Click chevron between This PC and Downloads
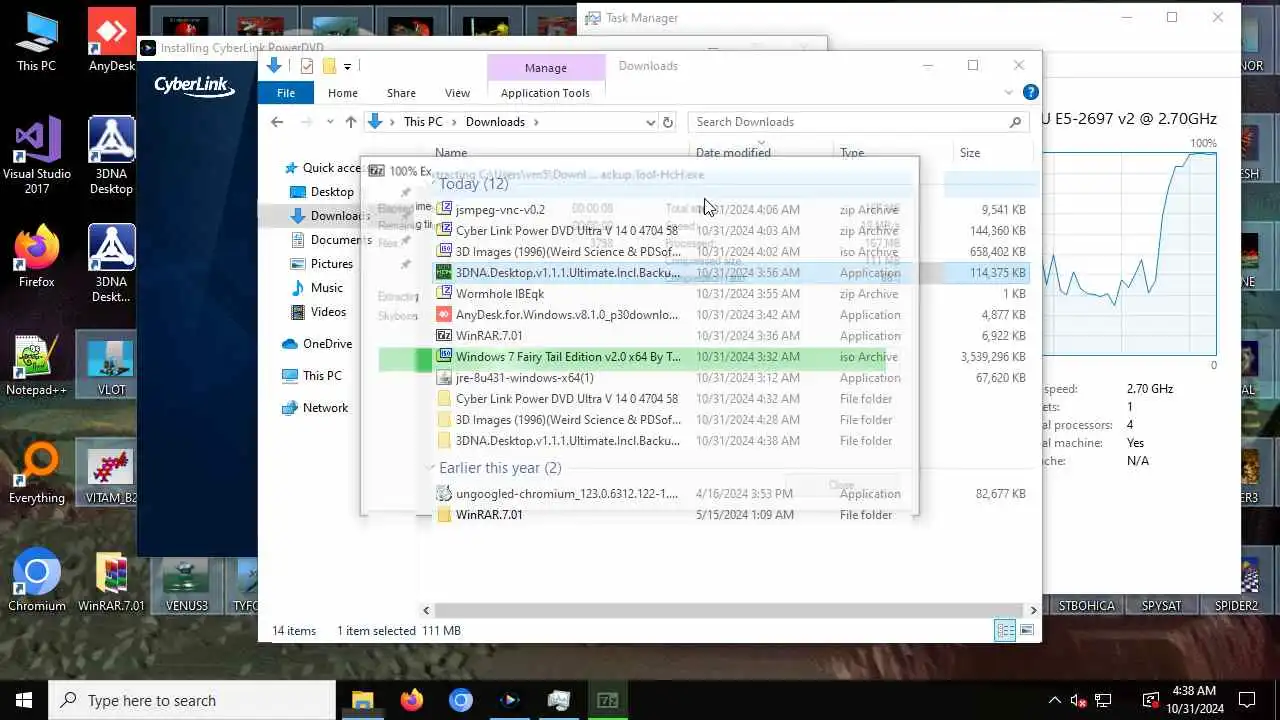 454,122
